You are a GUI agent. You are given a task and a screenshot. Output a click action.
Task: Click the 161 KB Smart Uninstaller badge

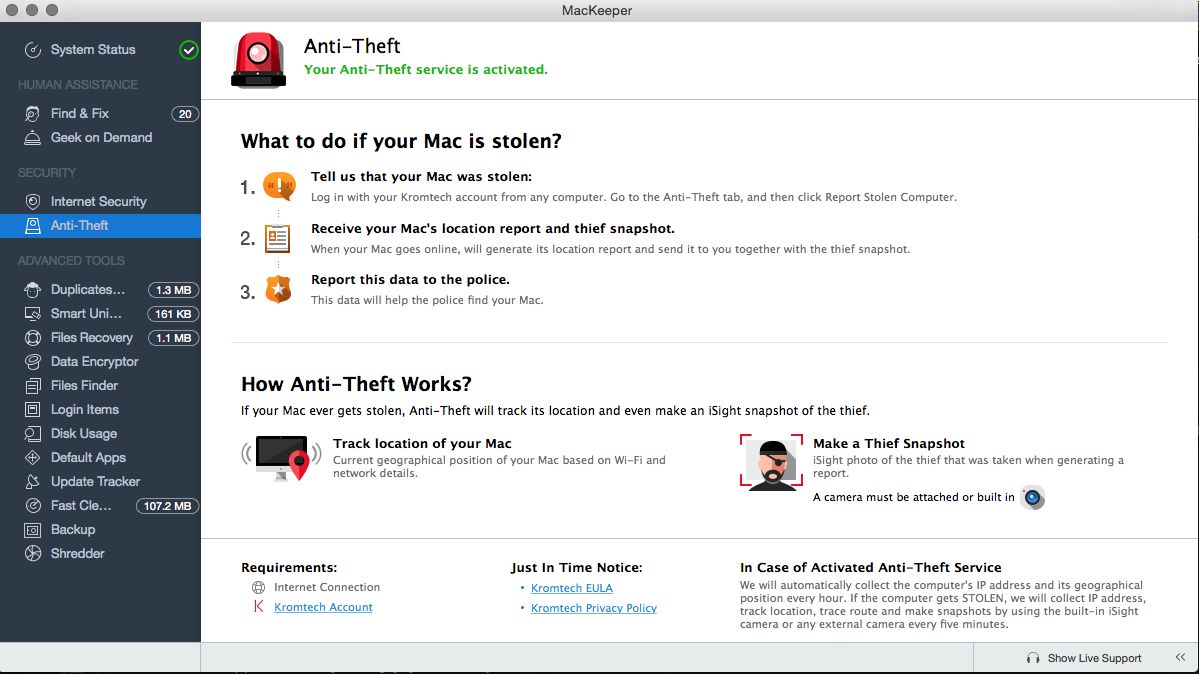coord(174,314)
